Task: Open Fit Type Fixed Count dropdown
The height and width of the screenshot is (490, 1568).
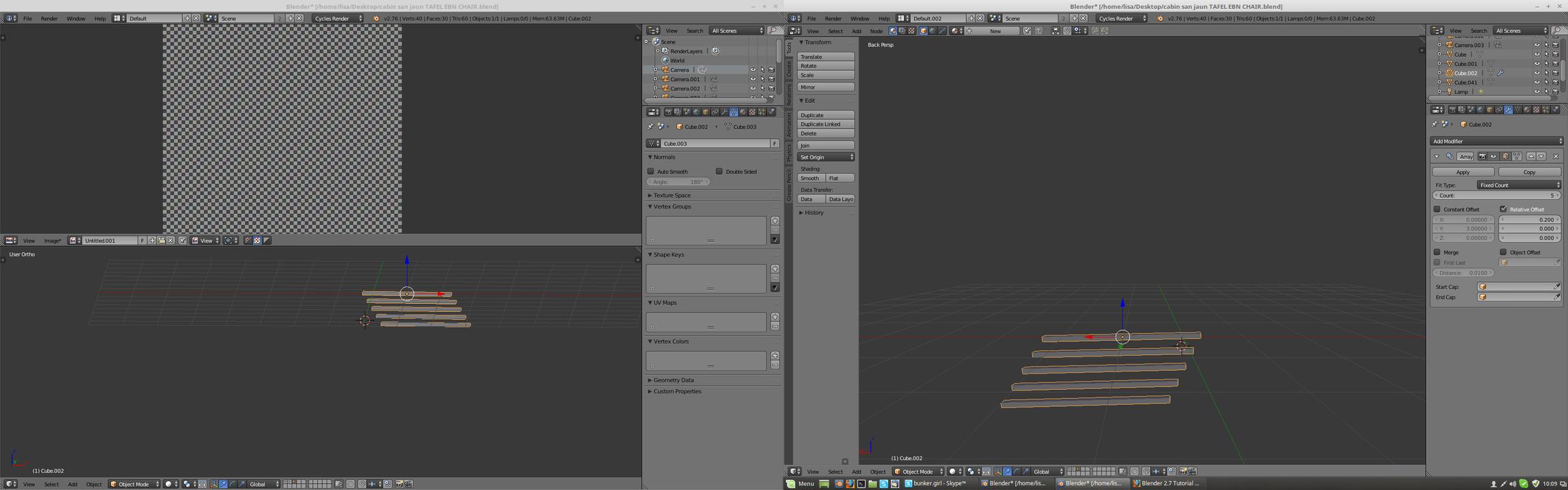Action: [1519, 185]
